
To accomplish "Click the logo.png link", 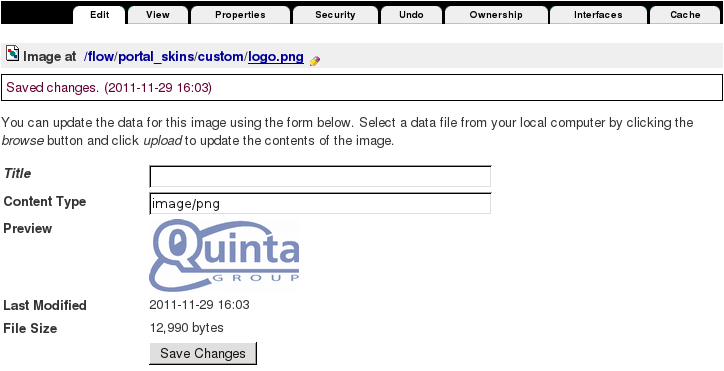I will click(276, 57).
